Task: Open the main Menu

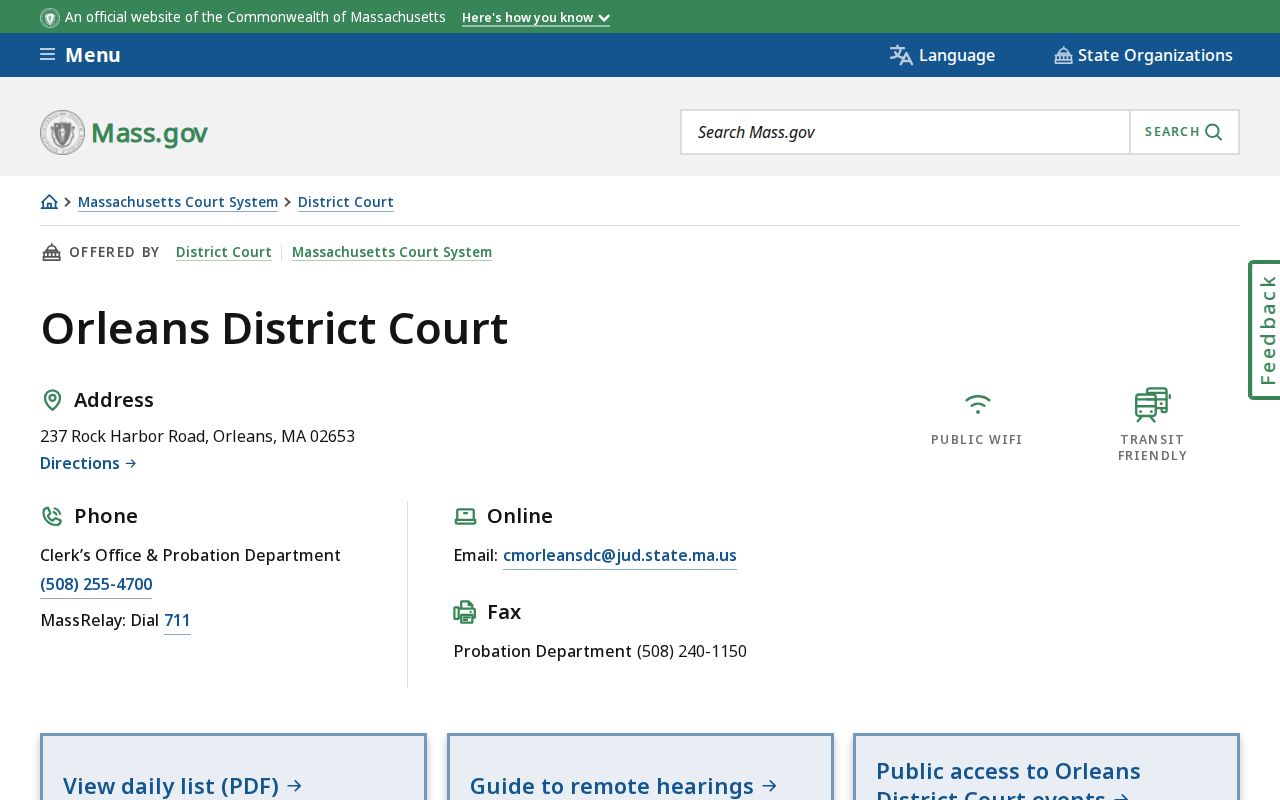Action: coord(80,55)
